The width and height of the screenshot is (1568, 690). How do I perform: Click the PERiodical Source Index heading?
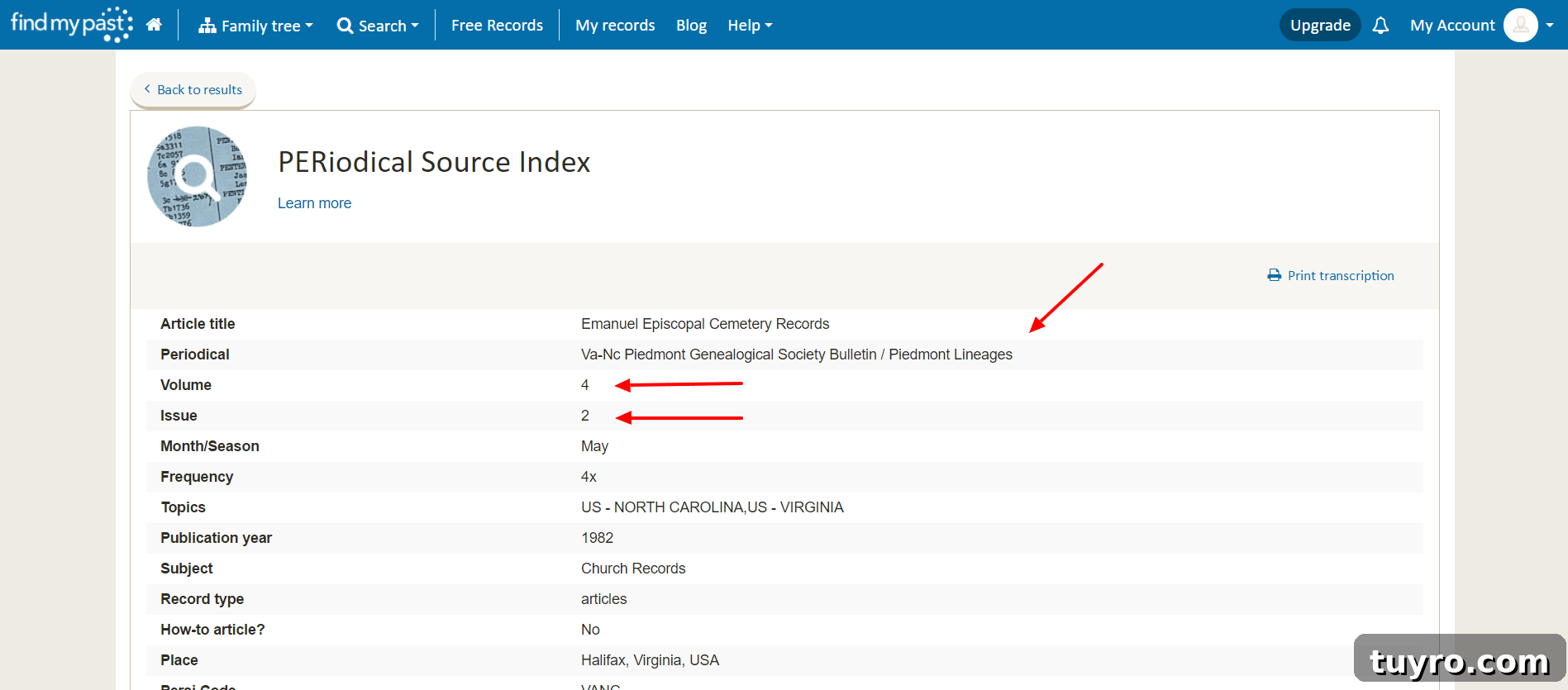click(x=434, y=162)
